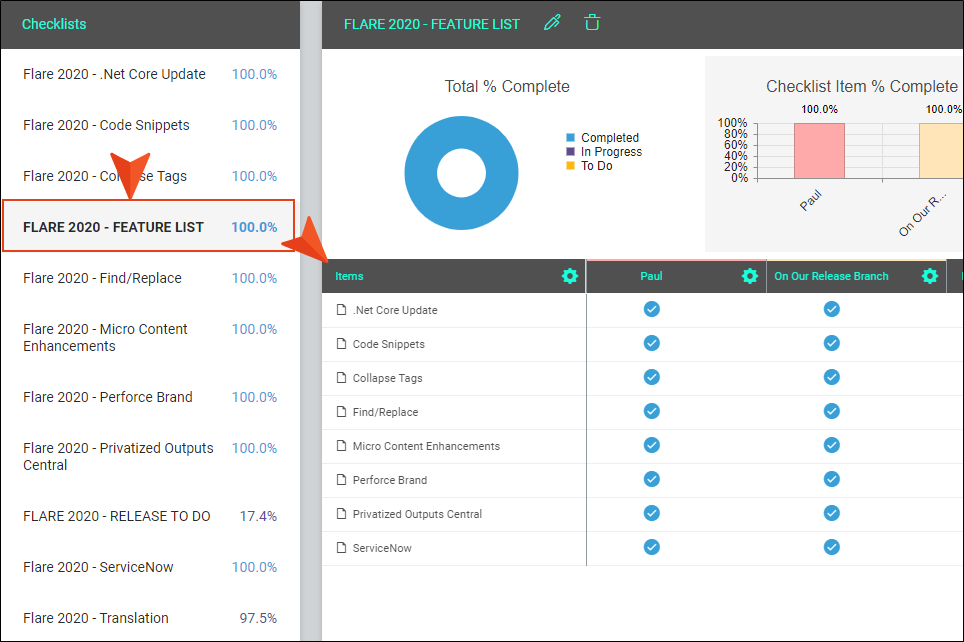The width and height of the screenshot is (964, 642).
Task: Open On Our Release Branch gear settings
Action: pyautogui.click(x=930, y=276)
